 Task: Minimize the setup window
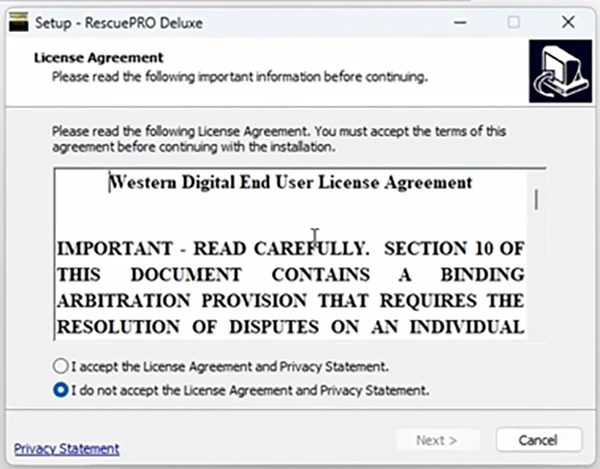(460, 22)
